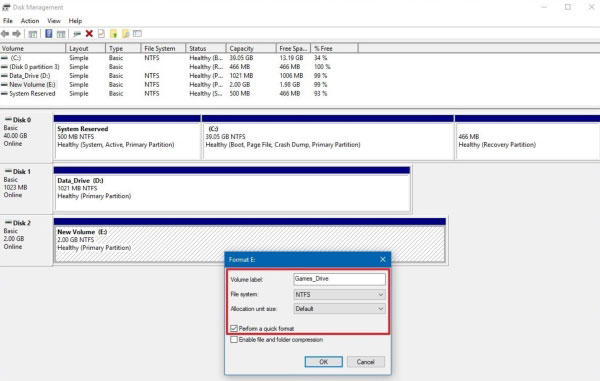Image resolution: width=600 pixels, height=381 pixels.
Task: Click the Disk Management title bar app icon
Action: (x=6, y=7)
